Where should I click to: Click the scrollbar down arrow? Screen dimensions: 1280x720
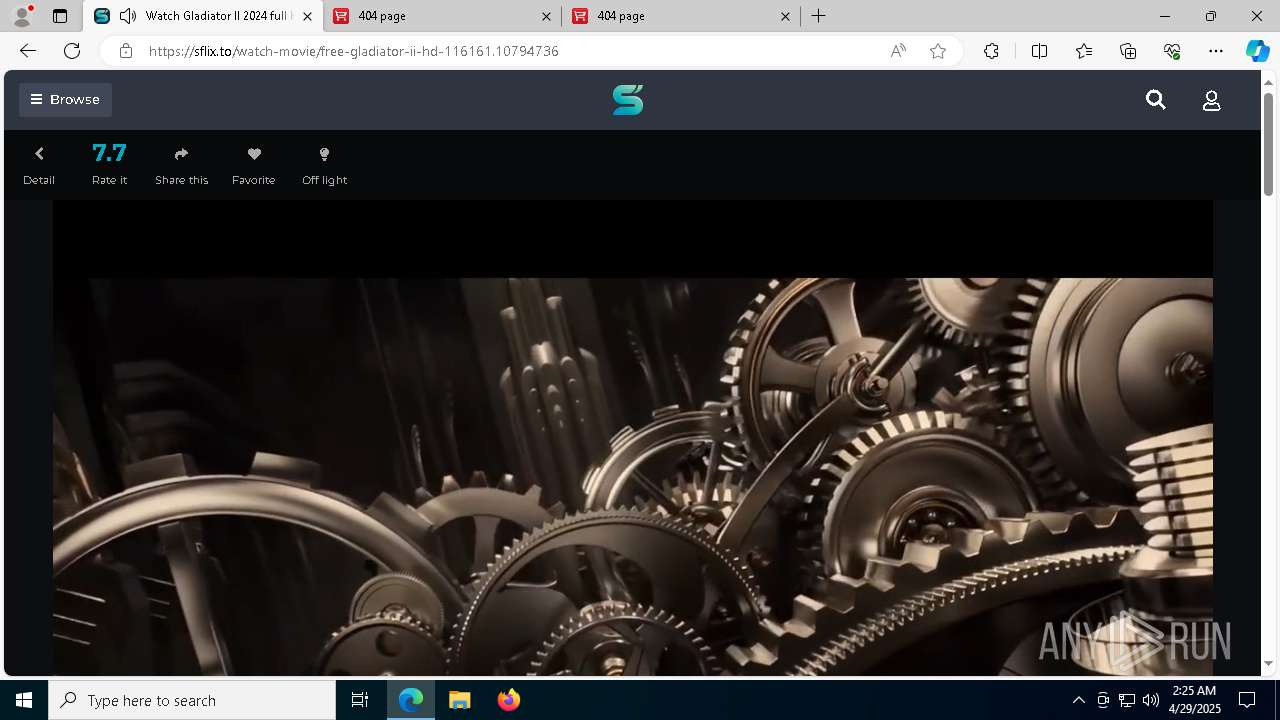pyautogui.click(x=1269, y=664)
